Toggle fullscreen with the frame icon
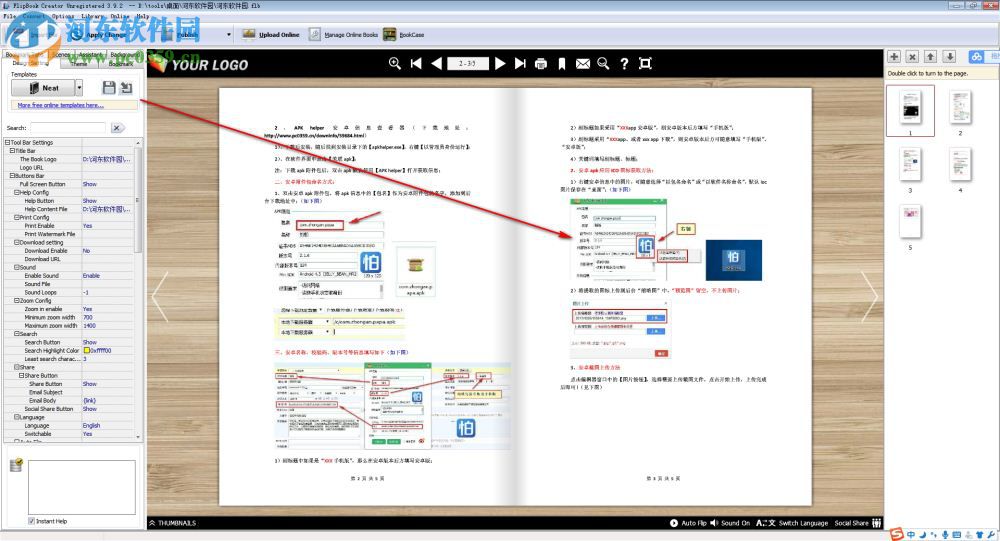Viewport: 1000px width, 541px height. click(x=645, y=63)
